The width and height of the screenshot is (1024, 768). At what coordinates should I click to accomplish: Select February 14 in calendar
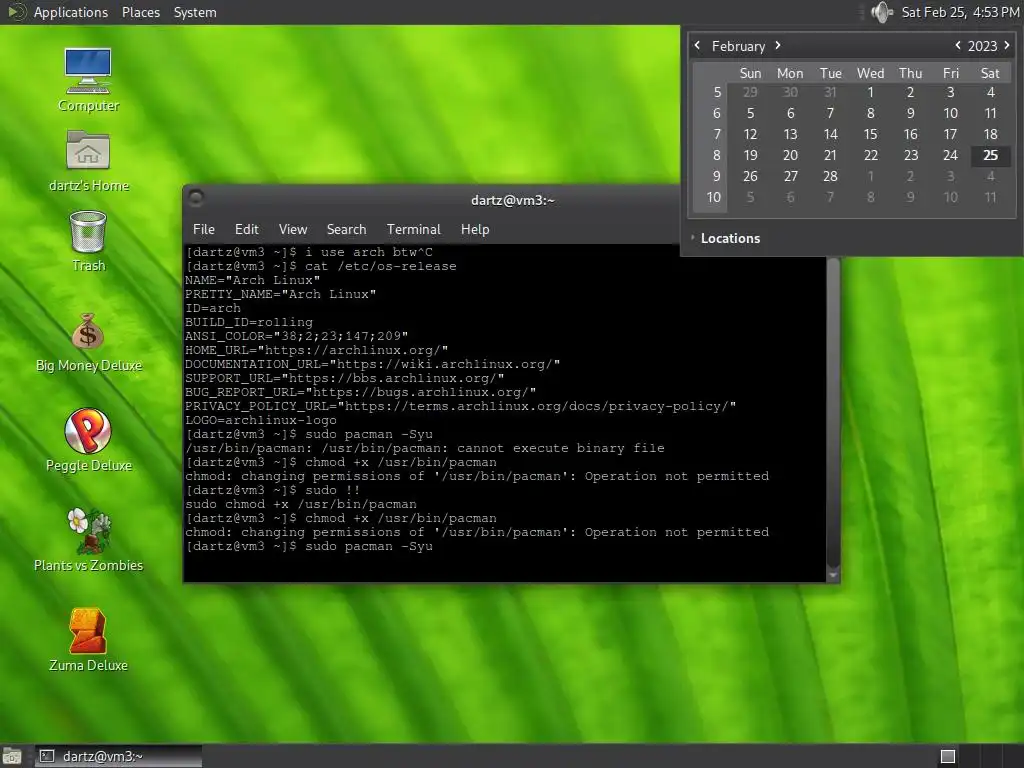[x=830, y=135]
